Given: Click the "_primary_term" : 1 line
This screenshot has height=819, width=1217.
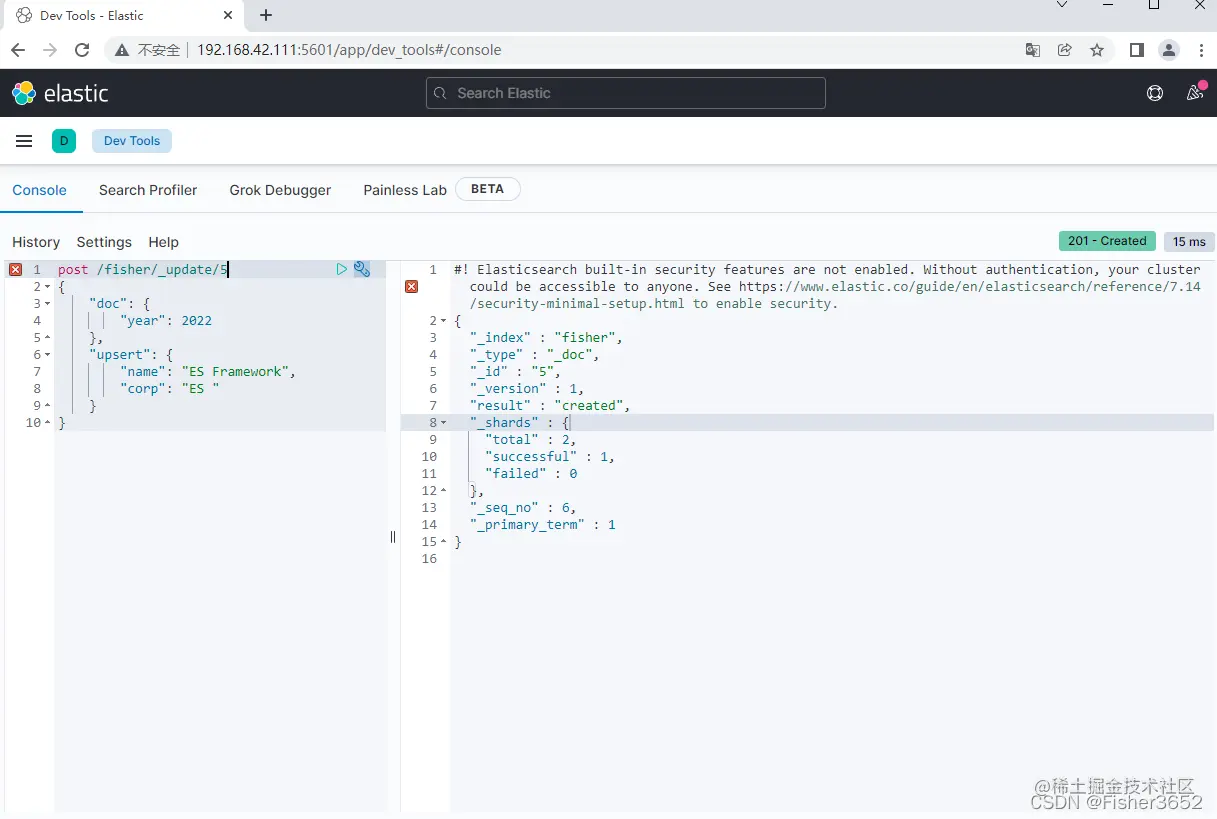Looking at the screenshot, I should (x=543, y=525).
